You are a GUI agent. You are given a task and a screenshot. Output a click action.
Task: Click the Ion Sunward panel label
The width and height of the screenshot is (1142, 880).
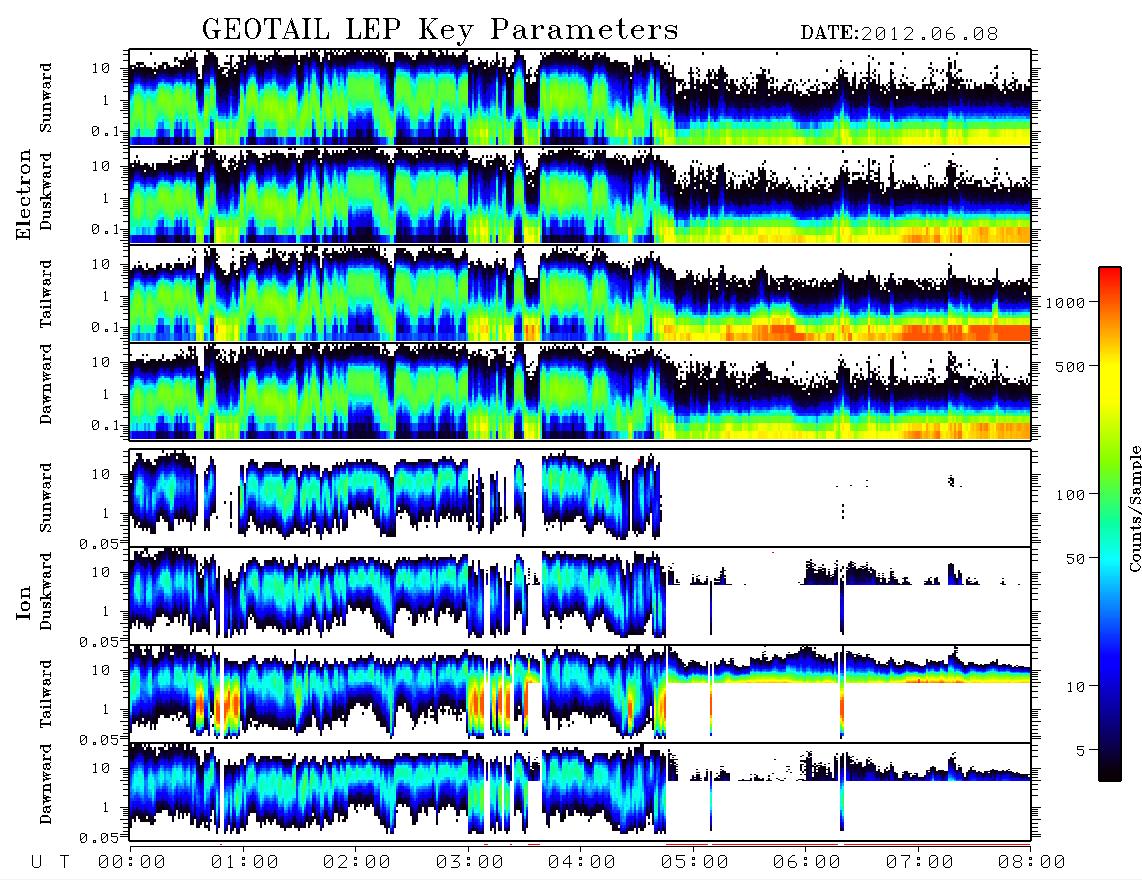(x=46, y=497)
